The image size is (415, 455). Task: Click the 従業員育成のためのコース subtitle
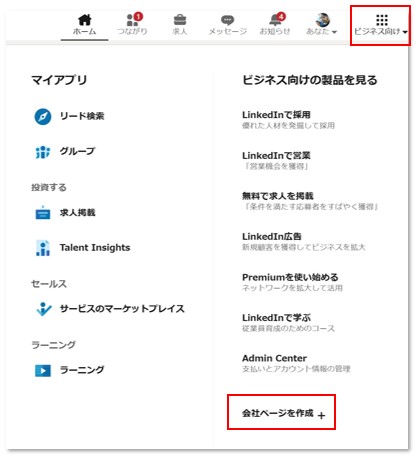[288, 328]
